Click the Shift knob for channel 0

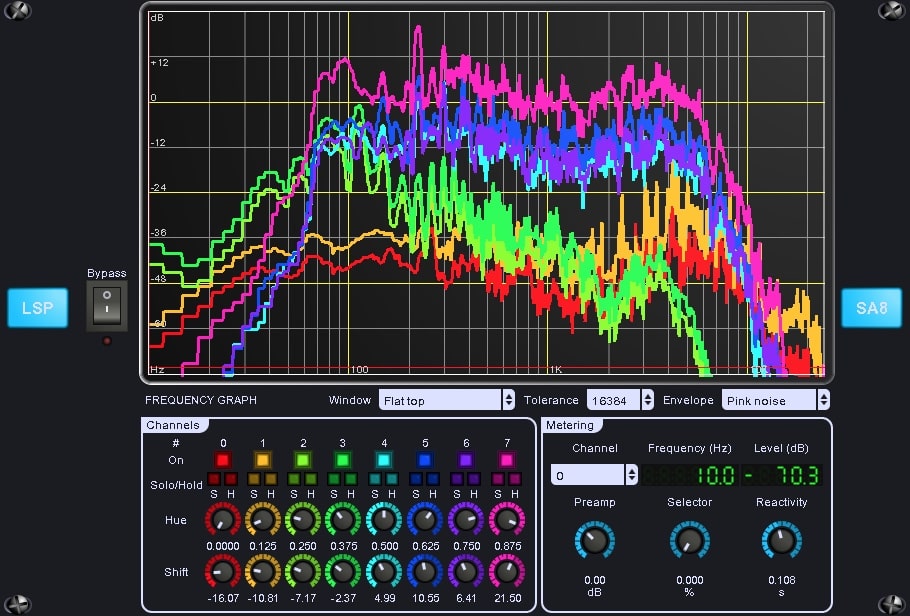pyautogui.click(x=222, y=574)
